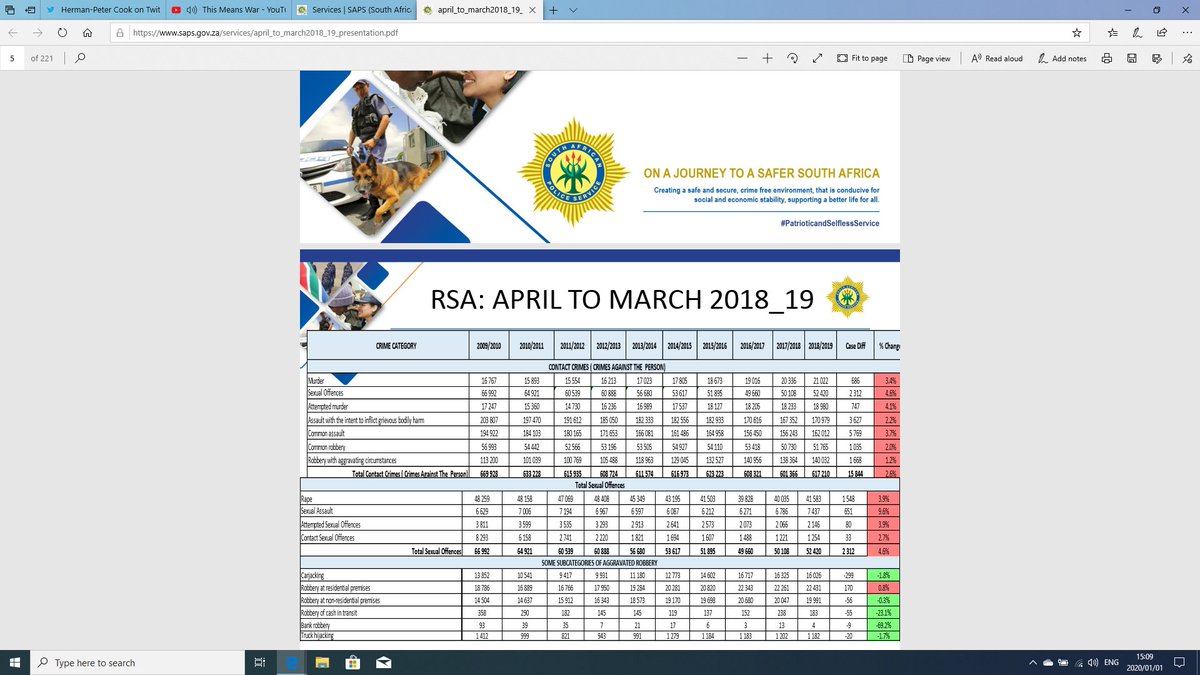This screenshot has height=675, width=1200.
Task: Select the Read aloud tool
Action: (x=998, y=58)
